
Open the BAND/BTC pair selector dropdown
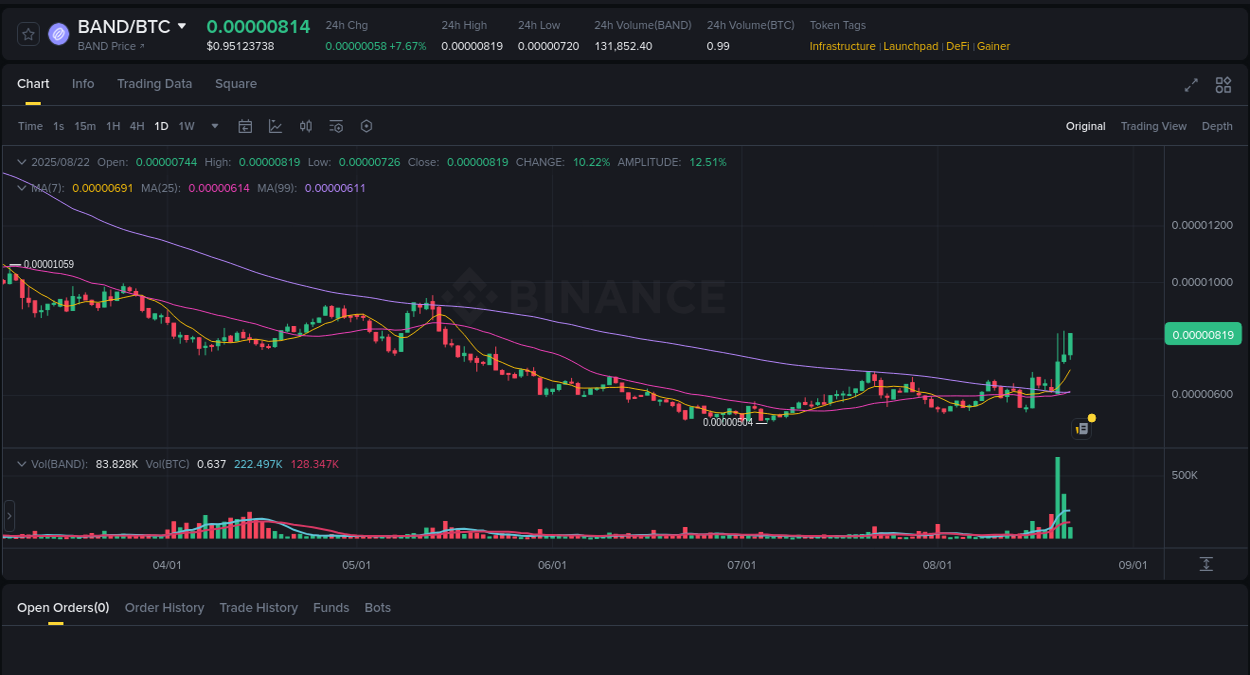point(181,26)
